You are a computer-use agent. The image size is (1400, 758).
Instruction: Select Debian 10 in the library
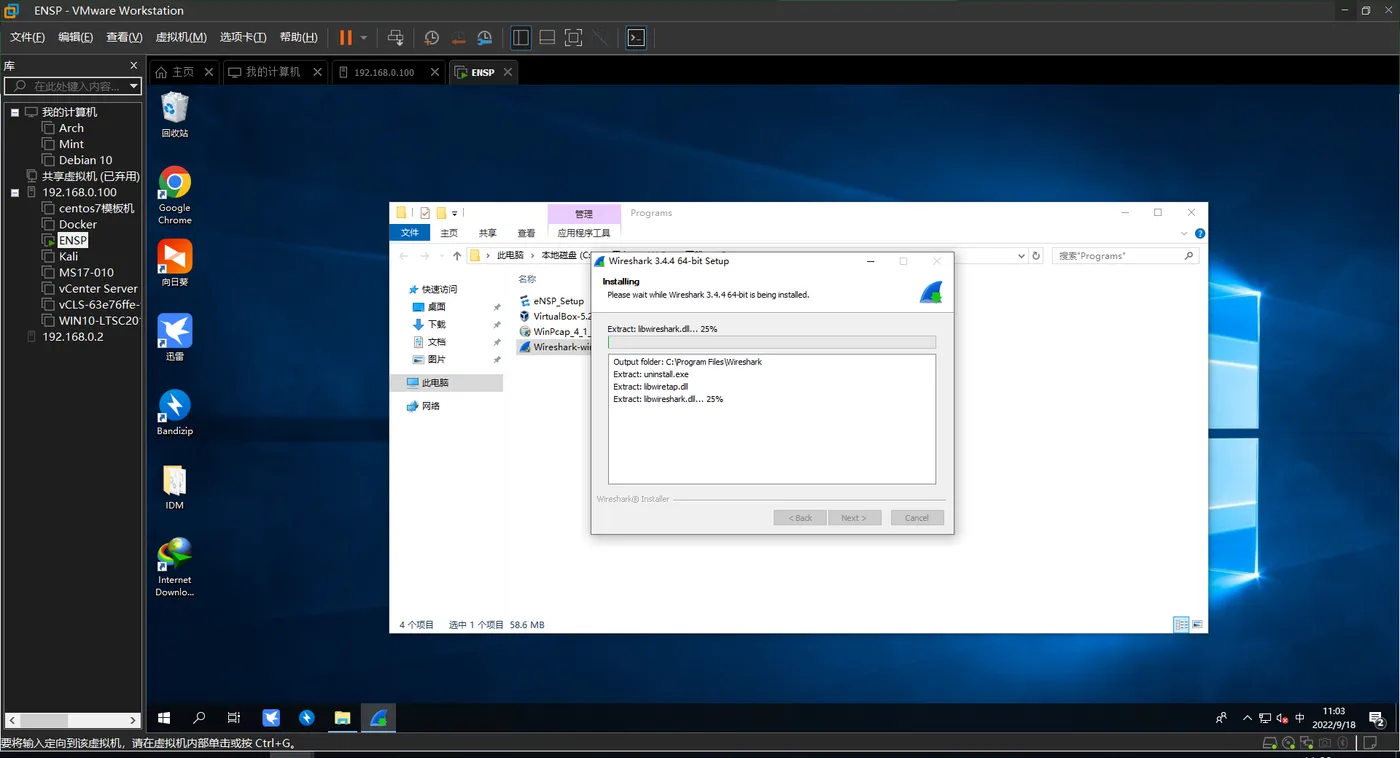tap(85, 160)
